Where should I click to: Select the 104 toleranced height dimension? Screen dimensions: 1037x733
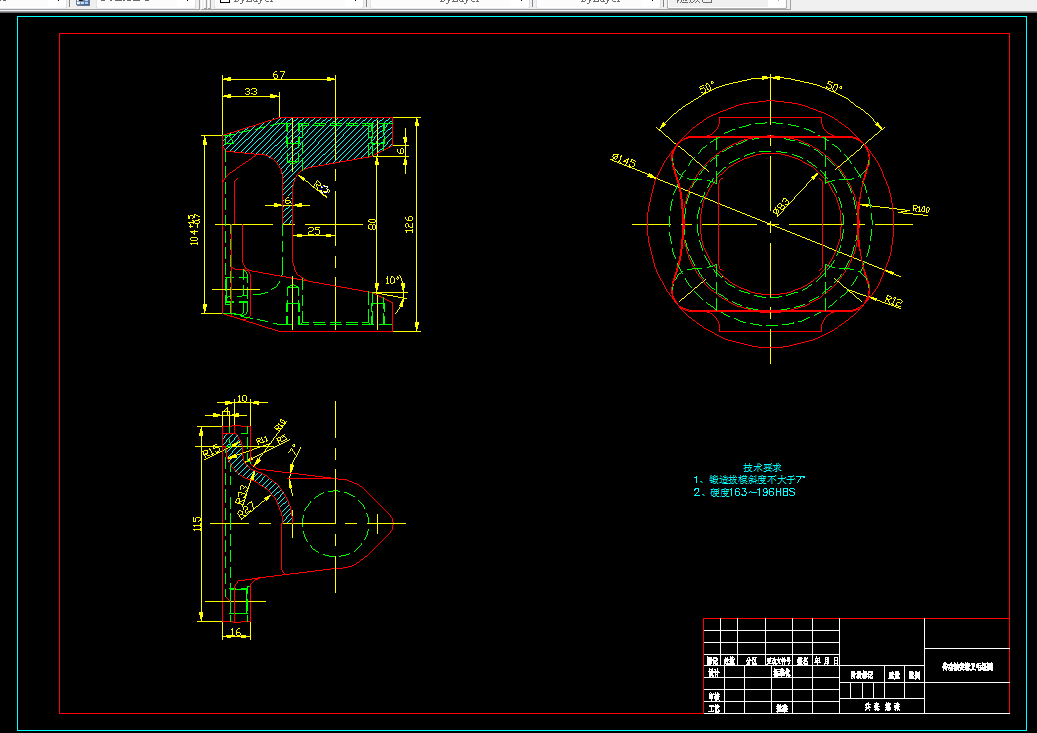tap(194, 230)
